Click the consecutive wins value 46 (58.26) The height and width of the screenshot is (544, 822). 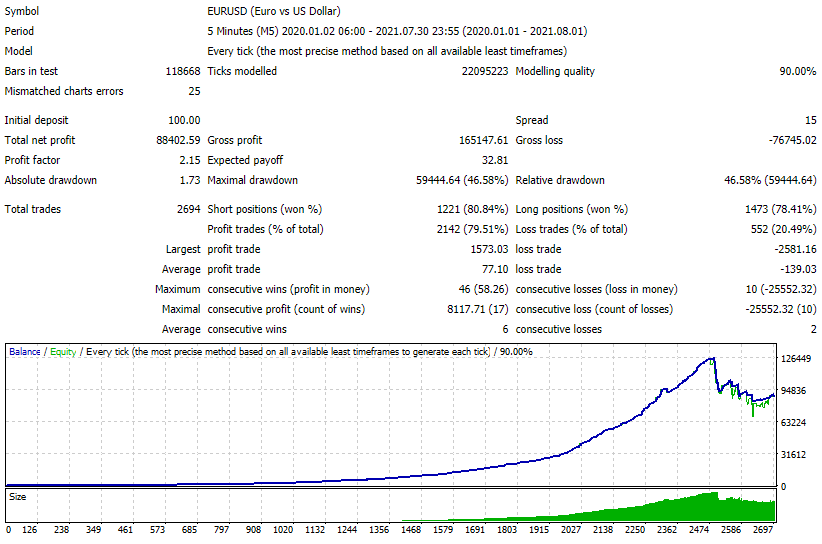[x=483, y=289]
